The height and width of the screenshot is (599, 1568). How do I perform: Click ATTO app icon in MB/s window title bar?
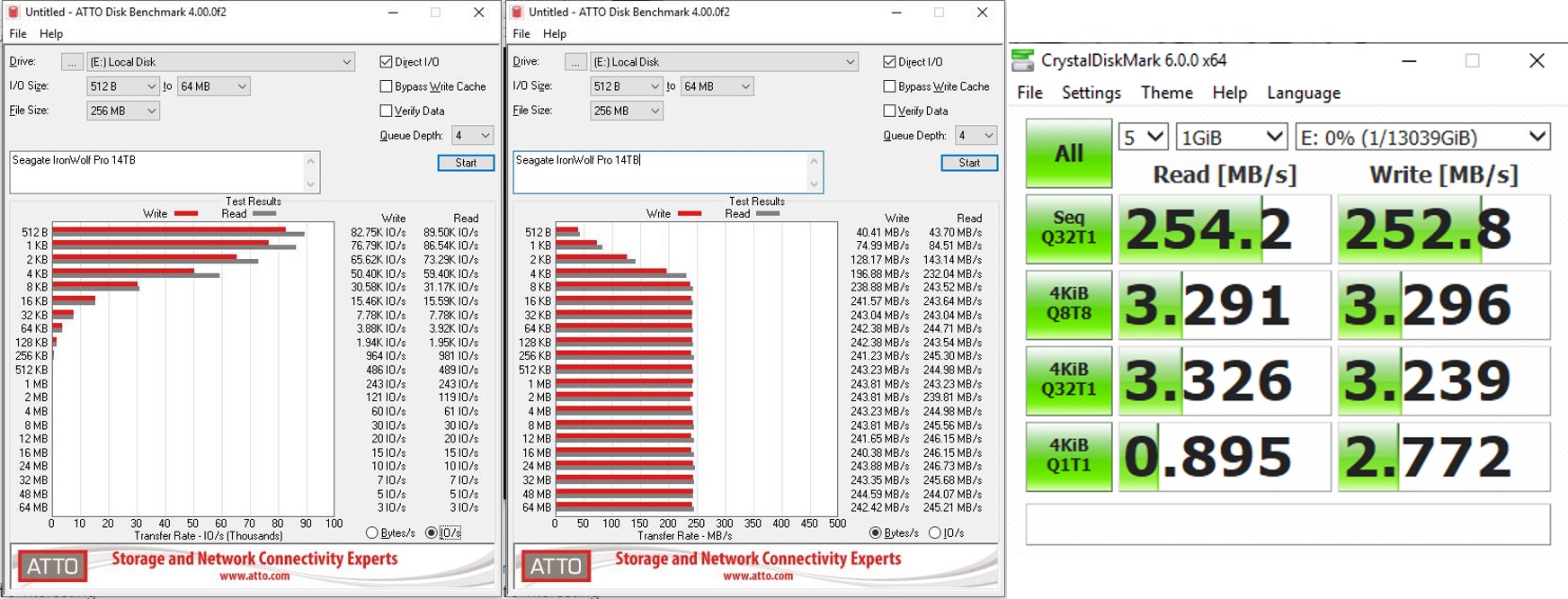(517, 13)
